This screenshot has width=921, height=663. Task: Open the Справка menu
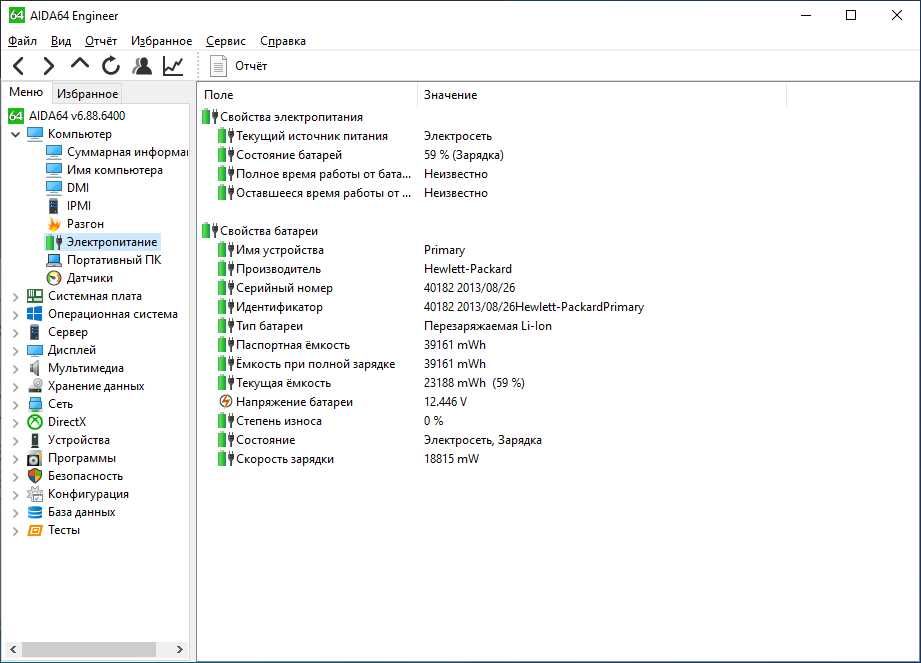(283, 41)
